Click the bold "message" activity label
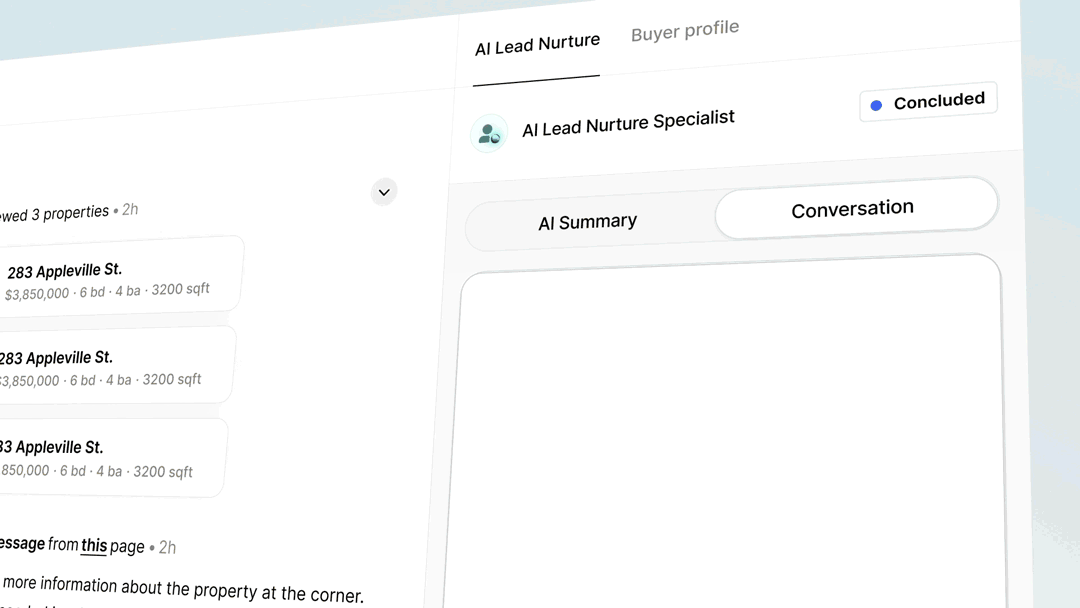The height and width of the screenshot is (608, 1080). click(21, 543)
